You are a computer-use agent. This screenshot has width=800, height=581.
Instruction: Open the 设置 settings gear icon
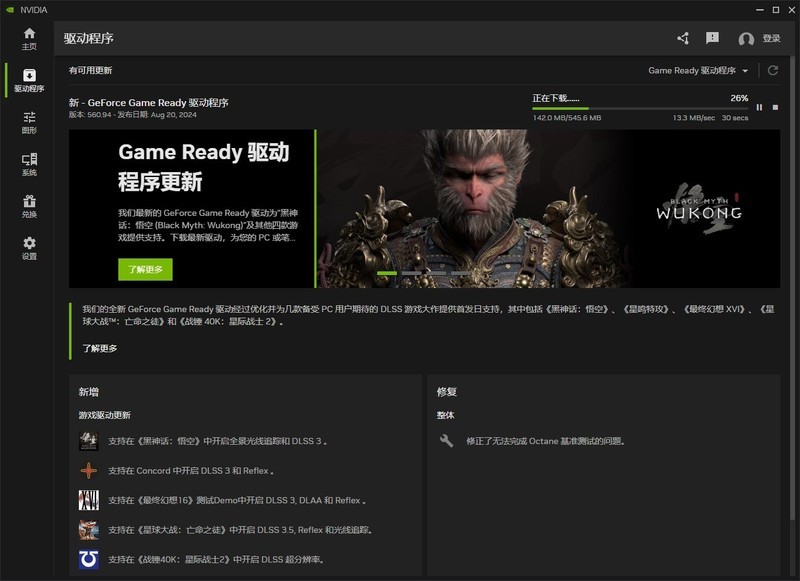tap(29, 248)
